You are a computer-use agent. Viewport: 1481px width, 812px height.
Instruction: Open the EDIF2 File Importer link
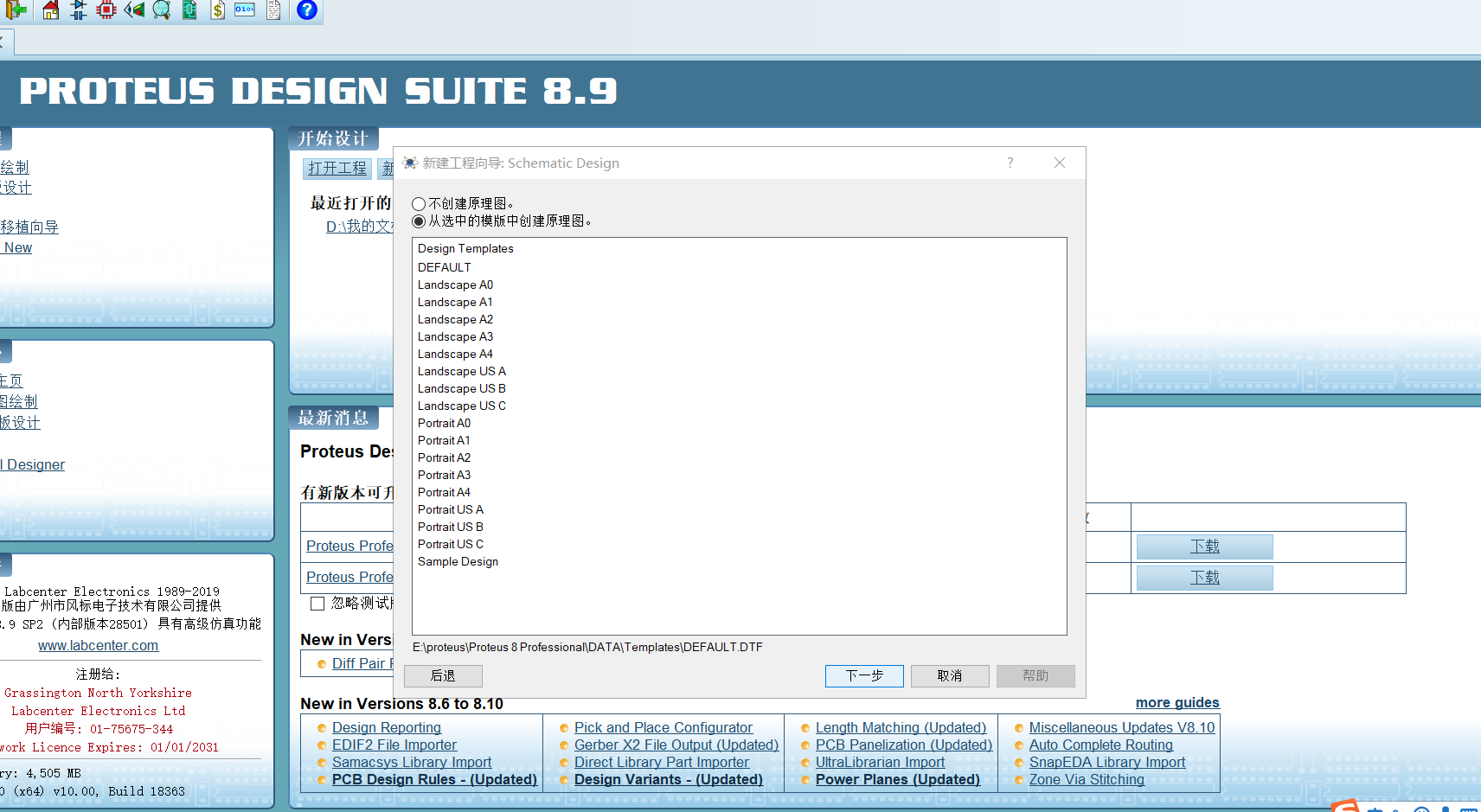point(394,745)
